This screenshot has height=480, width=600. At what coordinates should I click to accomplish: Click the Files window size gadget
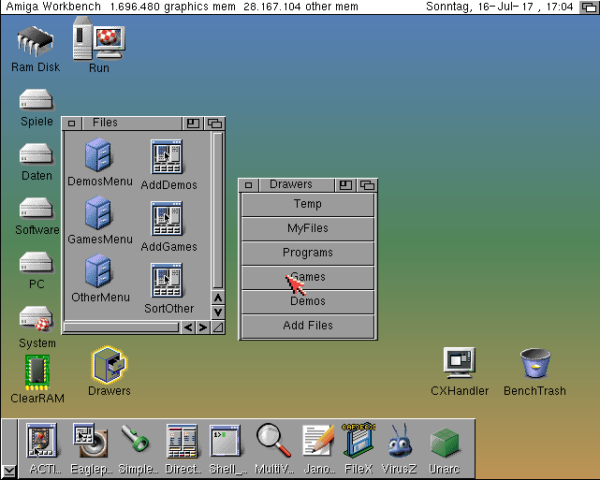click(218, 328)
